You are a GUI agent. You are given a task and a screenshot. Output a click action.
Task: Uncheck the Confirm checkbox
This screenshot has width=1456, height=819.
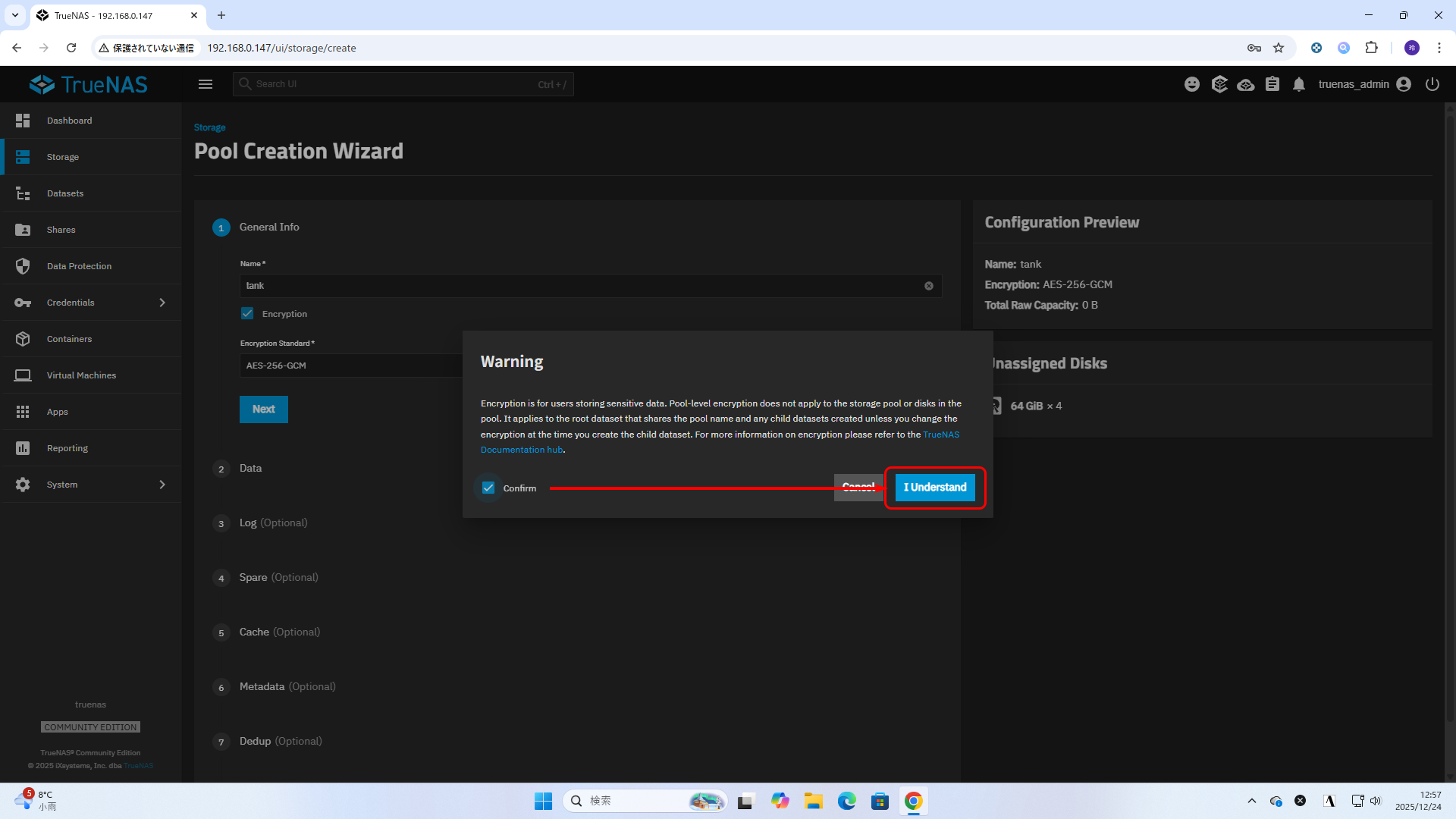coord(488,488)
